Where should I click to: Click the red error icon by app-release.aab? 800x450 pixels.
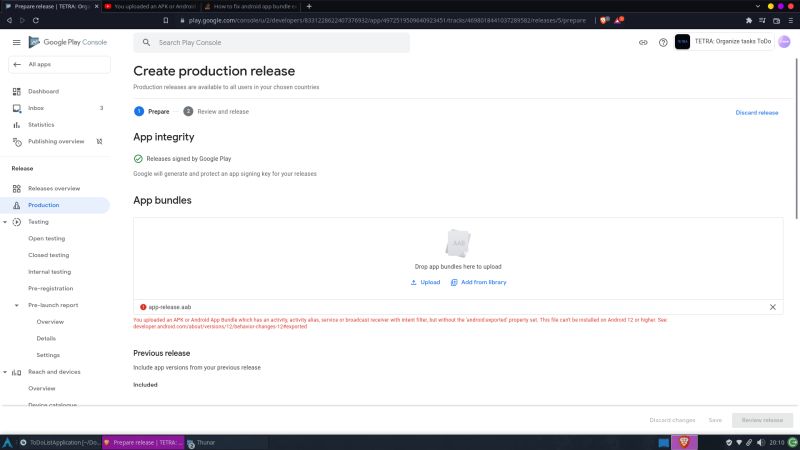[143, 307]
